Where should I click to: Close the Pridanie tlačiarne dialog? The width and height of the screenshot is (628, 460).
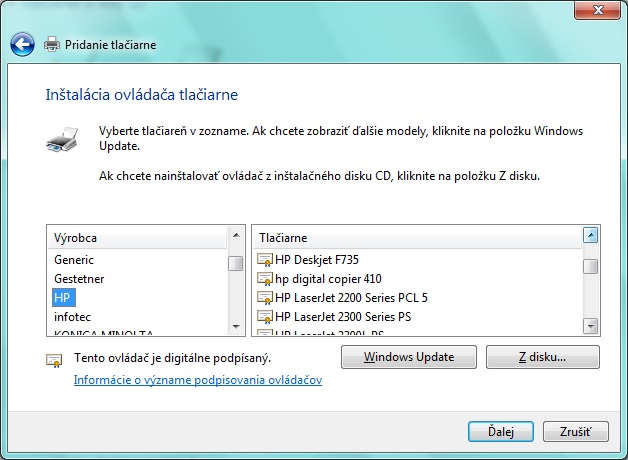tap(597, 10)
